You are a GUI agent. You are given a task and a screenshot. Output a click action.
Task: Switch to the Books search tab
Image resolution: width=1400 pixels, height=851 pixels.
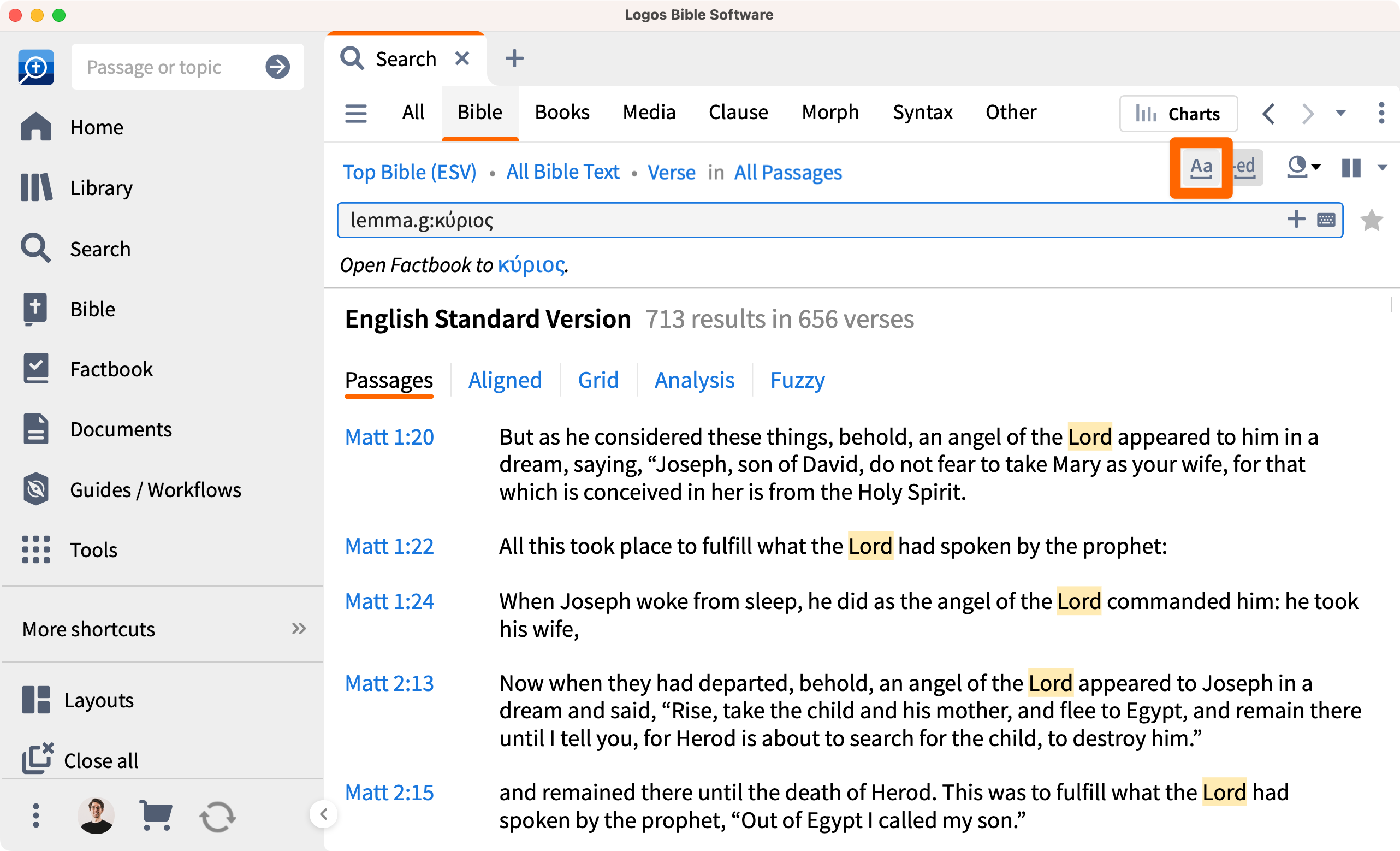[x=562, y=113]
